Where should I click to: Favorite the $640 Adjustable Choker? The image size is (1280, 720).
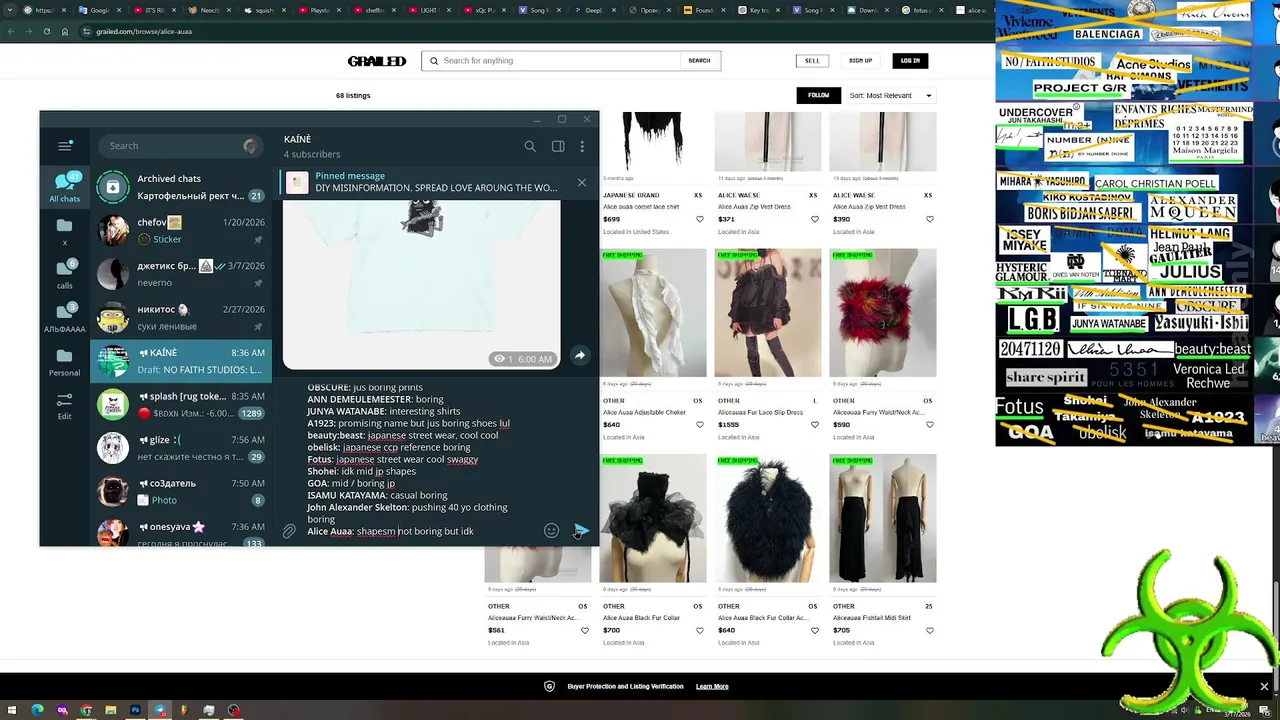coord(699,424)
